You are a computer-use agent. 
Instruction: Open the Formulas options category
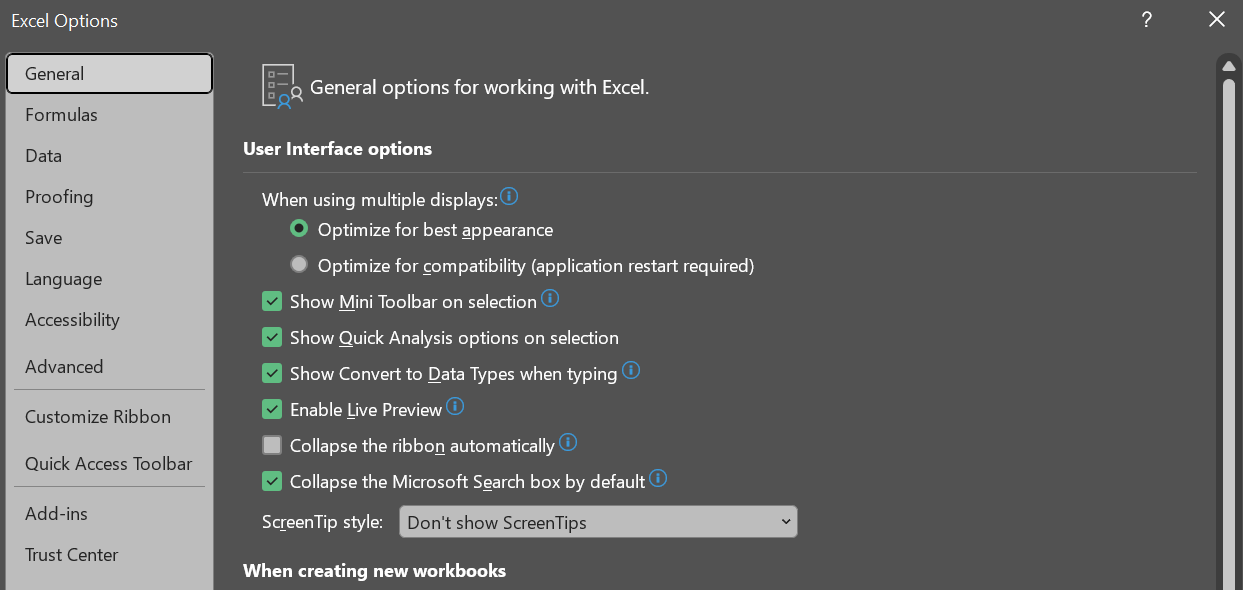click(x=61, y=115)
